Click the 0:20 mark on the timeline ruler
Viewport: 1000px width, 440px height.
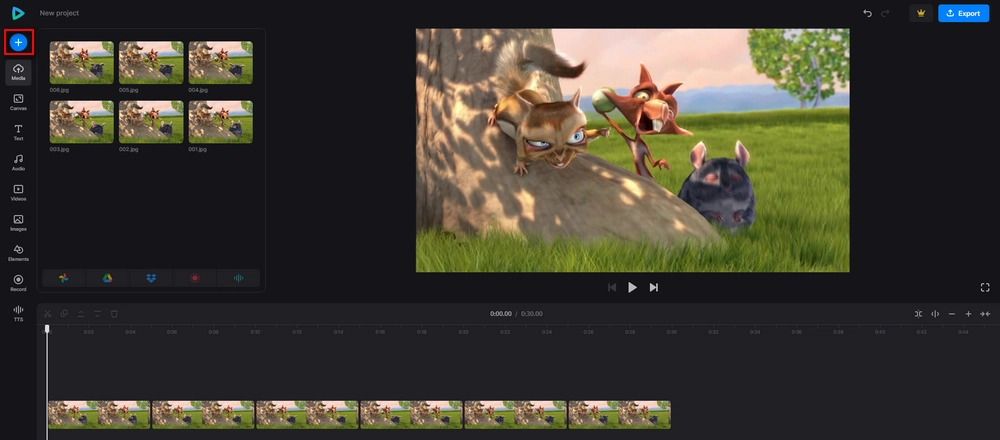tap(464, 332)
